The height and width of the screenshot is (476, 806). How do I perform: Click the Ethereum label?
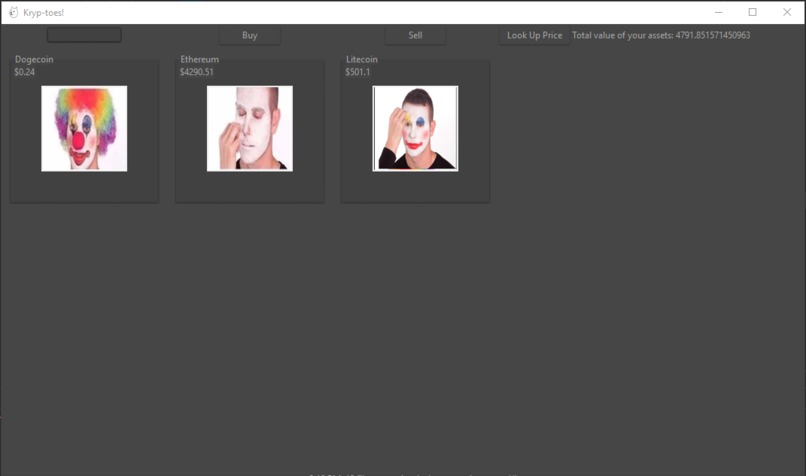199,60
